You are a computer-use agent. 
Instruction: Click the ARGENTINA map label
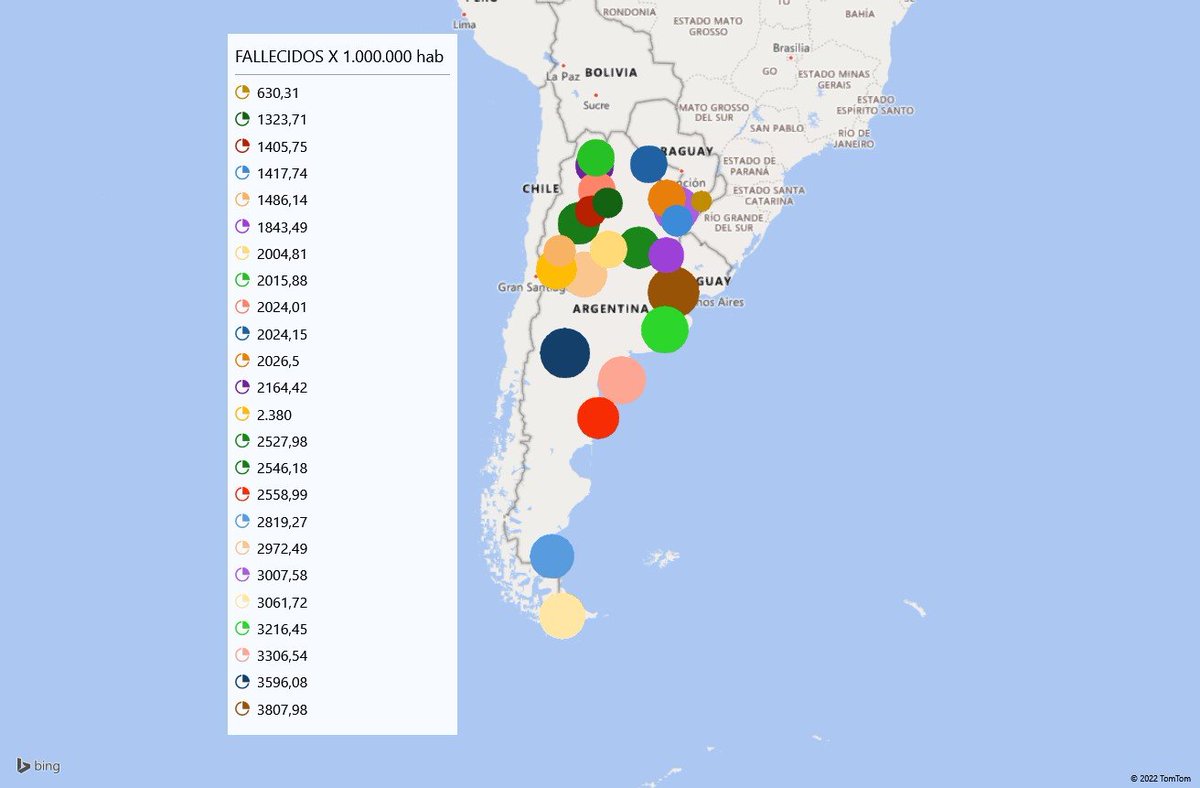(x=611, y=309)
